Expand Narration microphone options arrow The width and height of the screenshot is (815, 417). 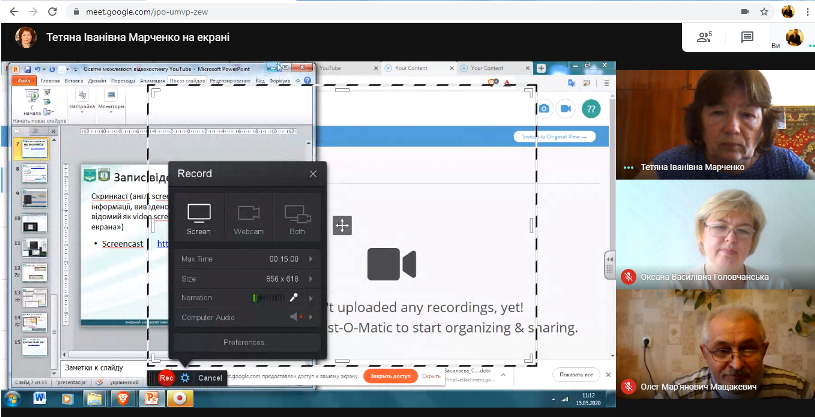tap(311, 298)
